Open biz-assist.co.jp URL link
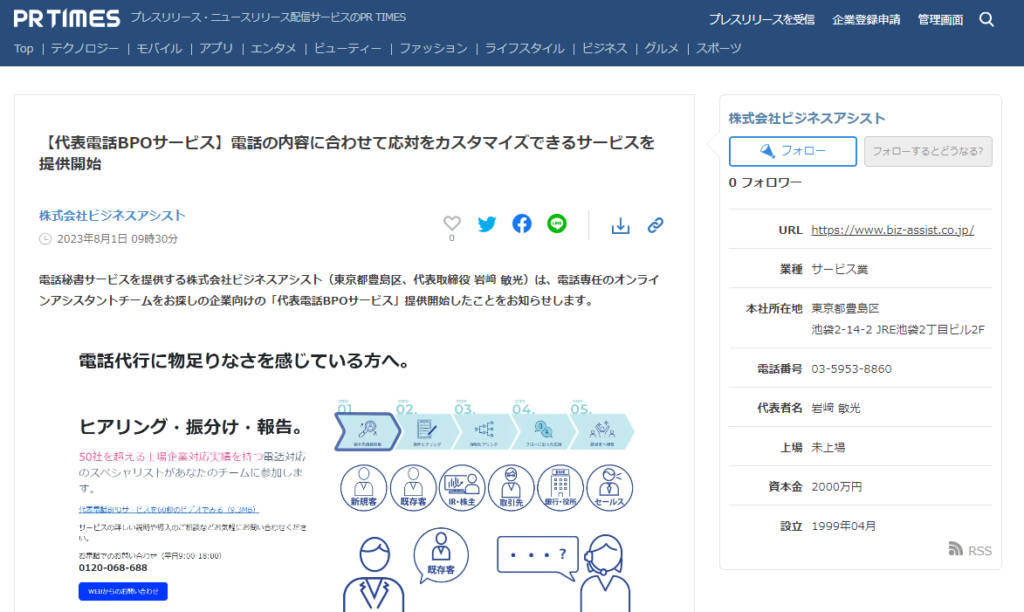 coord(892,230)
